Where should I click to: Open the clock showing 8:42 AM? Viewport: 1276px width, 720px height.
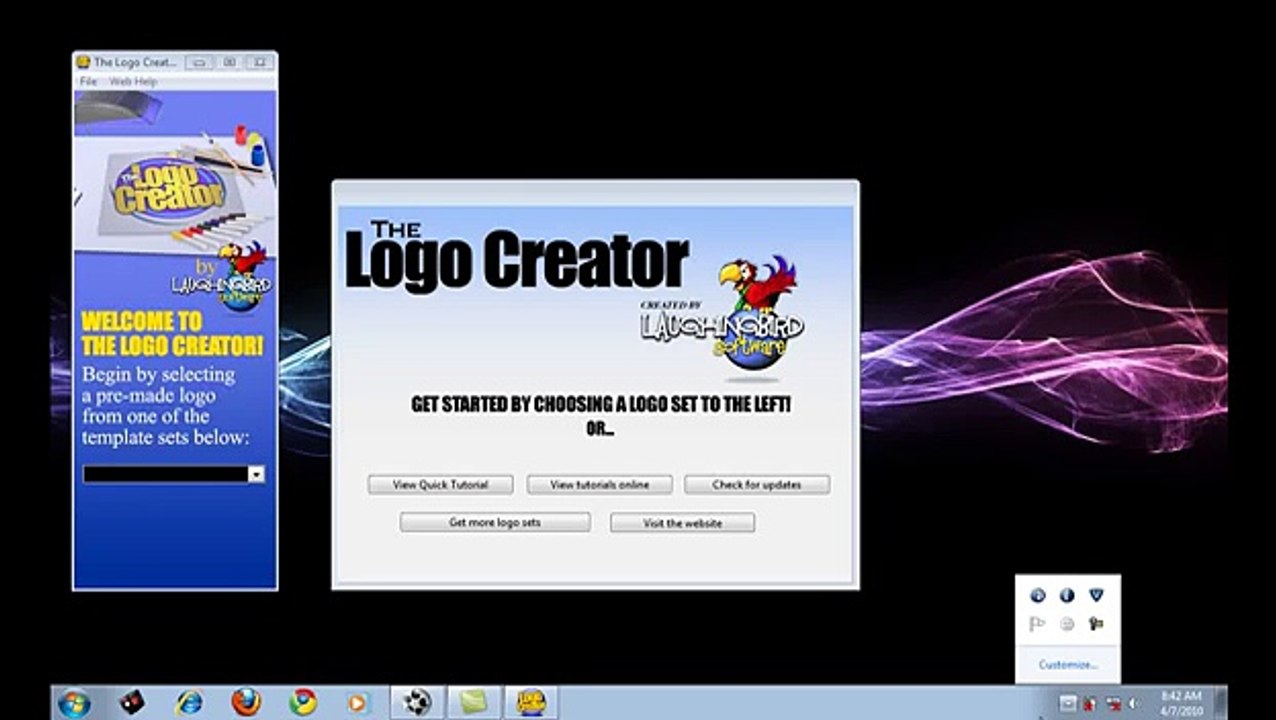click(x=1180, y=702)
